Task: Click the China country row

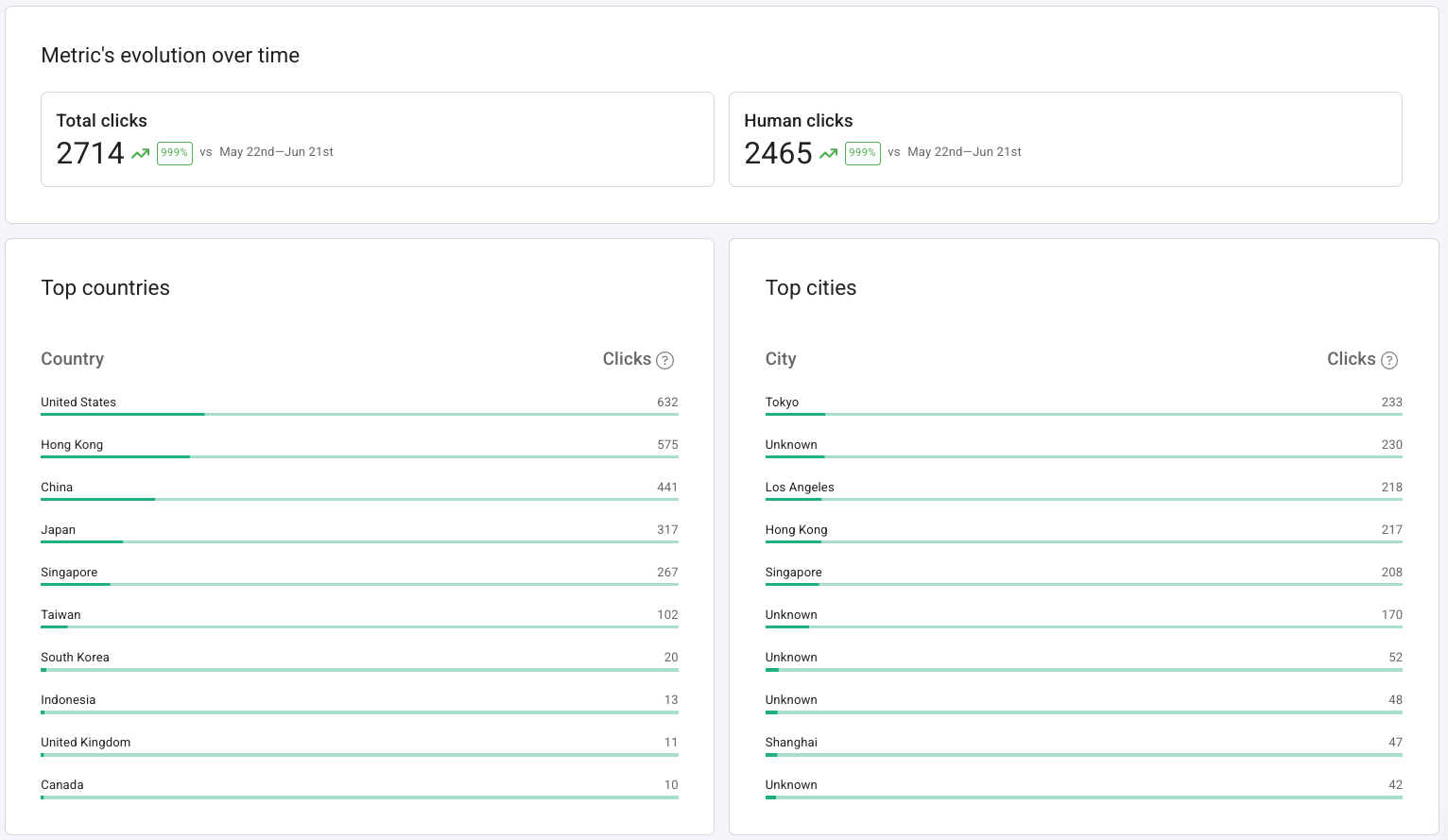Action: tap(359, 489)
